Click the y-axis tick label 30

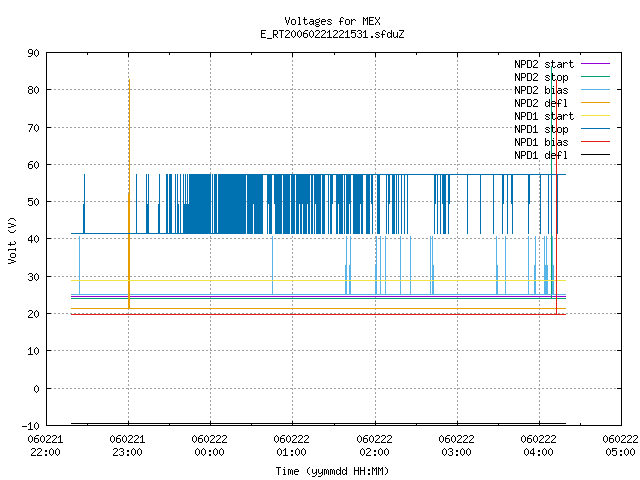pyautogui.click(x=33, y=277)
